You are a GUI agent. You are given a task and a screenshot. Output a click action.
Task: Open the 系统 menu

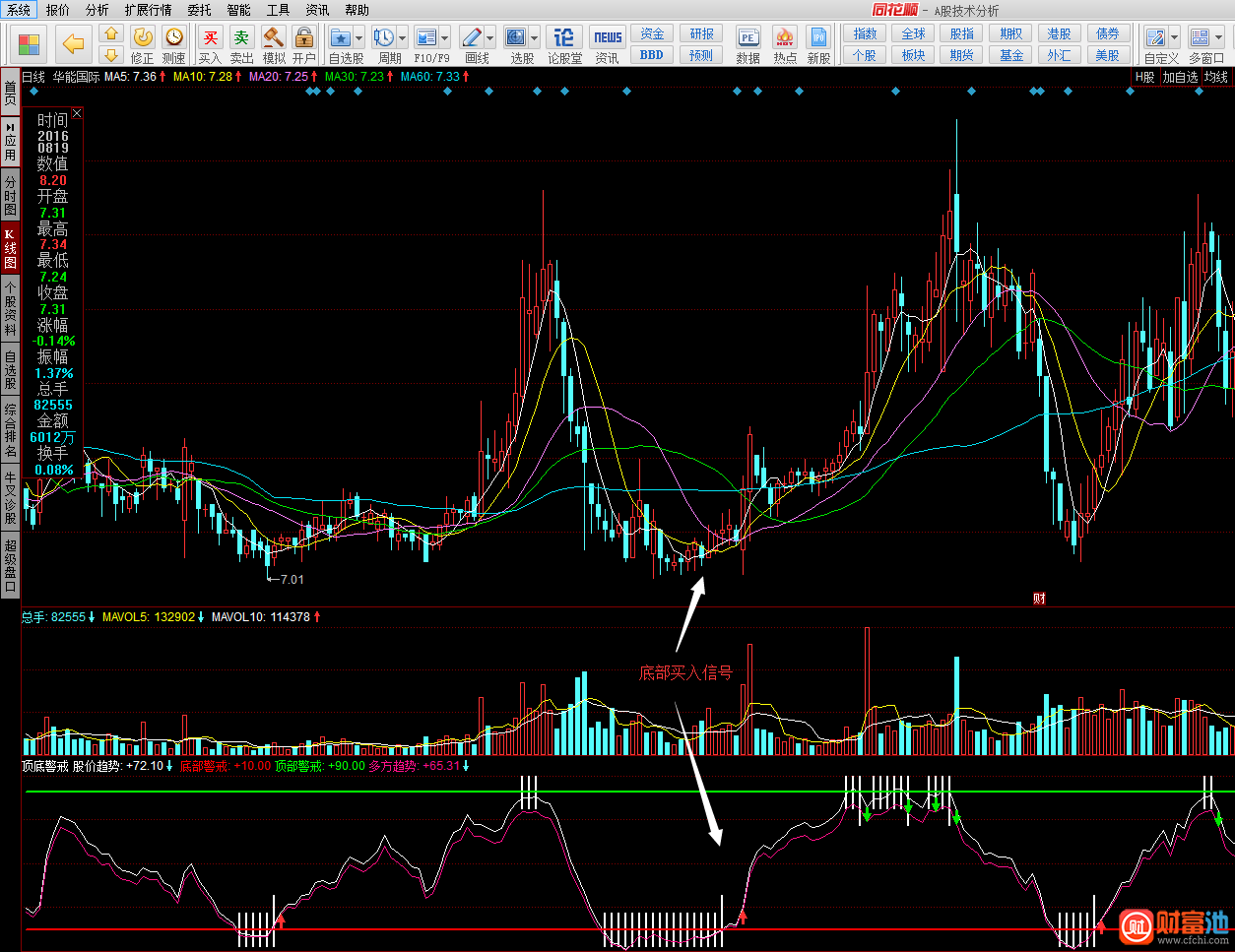[x=19, y=10]
